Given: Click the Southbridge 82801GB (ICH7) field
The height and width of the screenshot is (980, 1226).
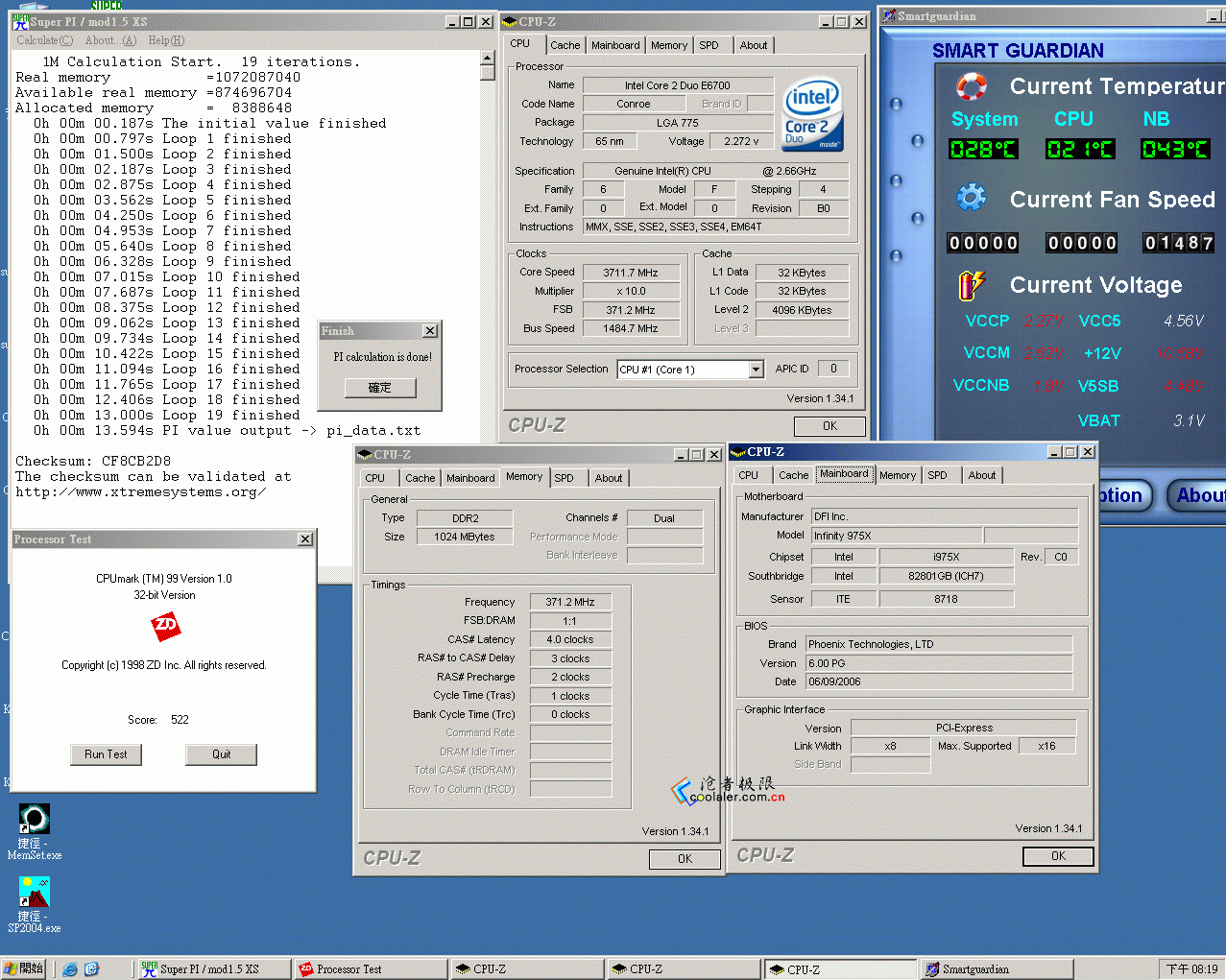Looking at the screenshot, I should click(946, 576).
